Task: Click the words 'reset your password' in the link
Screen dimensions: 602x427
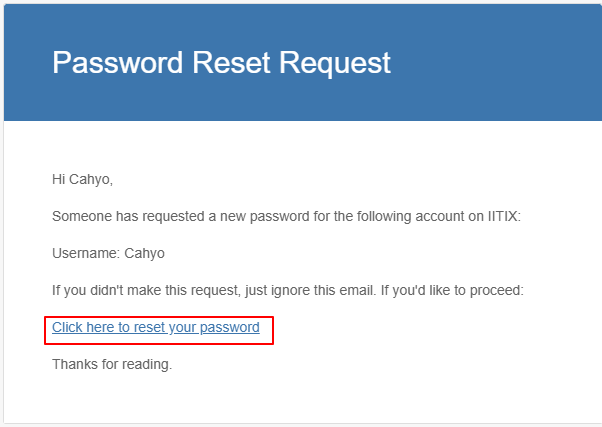Action: click(x=199, y=327)
